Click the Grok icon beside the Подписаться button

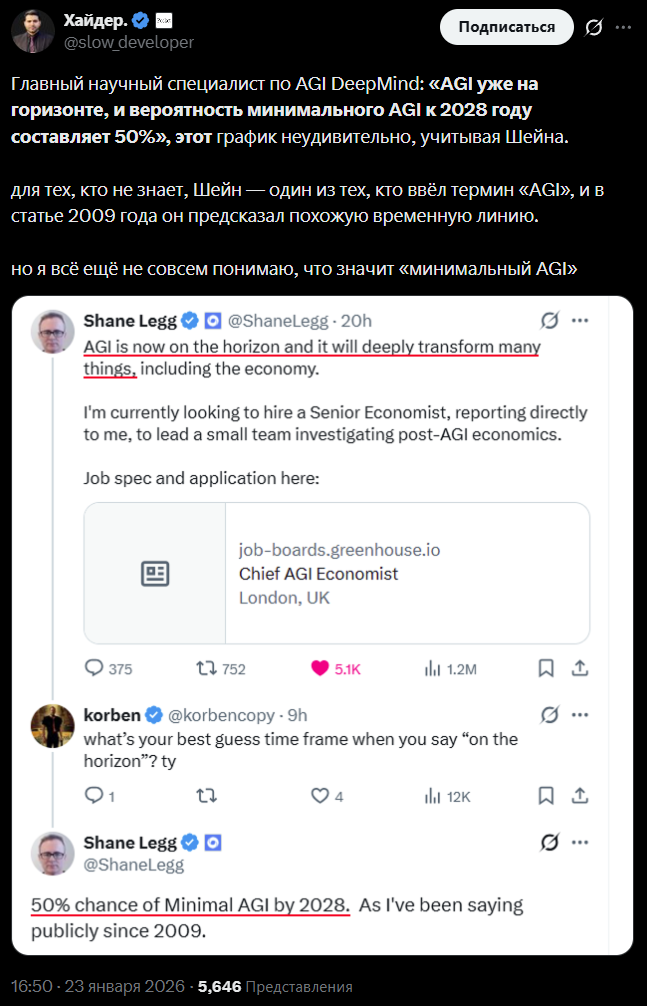(x=594, y=28)
